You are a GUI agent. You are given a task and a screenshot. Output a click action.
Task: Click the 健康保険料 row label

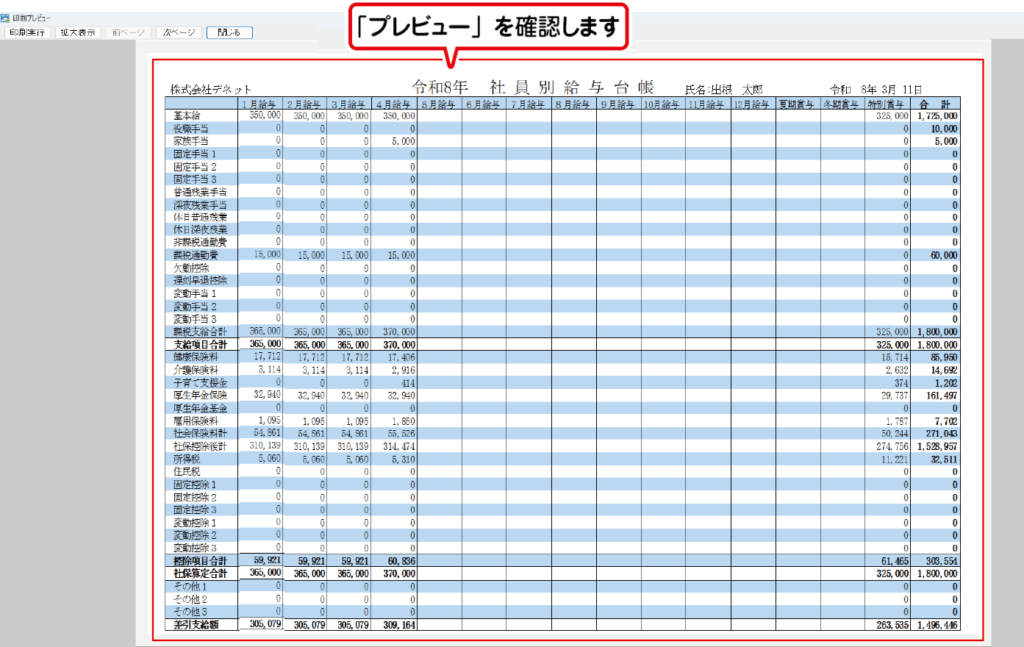tap(195, 357)
